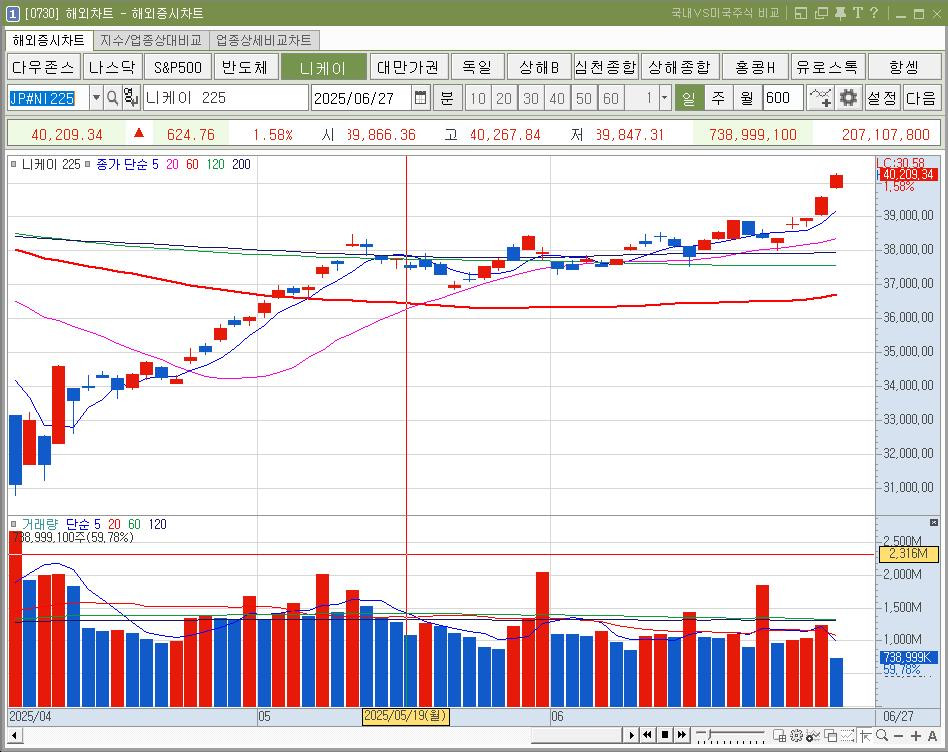
Task: Open help question mark icon in title bar
Action: point(874,13)
